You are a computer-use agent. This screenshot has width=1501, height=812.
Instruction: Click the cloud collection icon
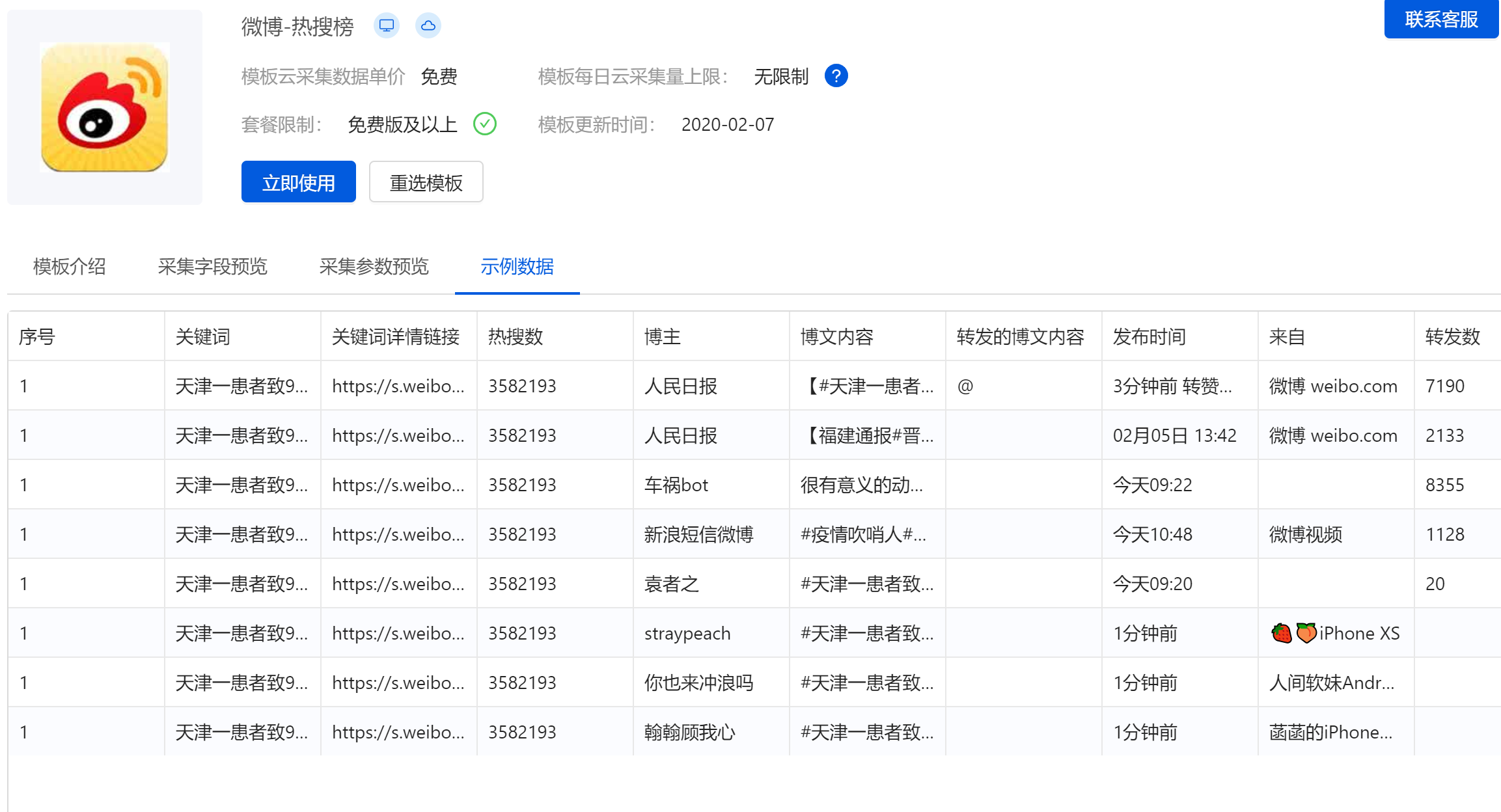(428, 26)
